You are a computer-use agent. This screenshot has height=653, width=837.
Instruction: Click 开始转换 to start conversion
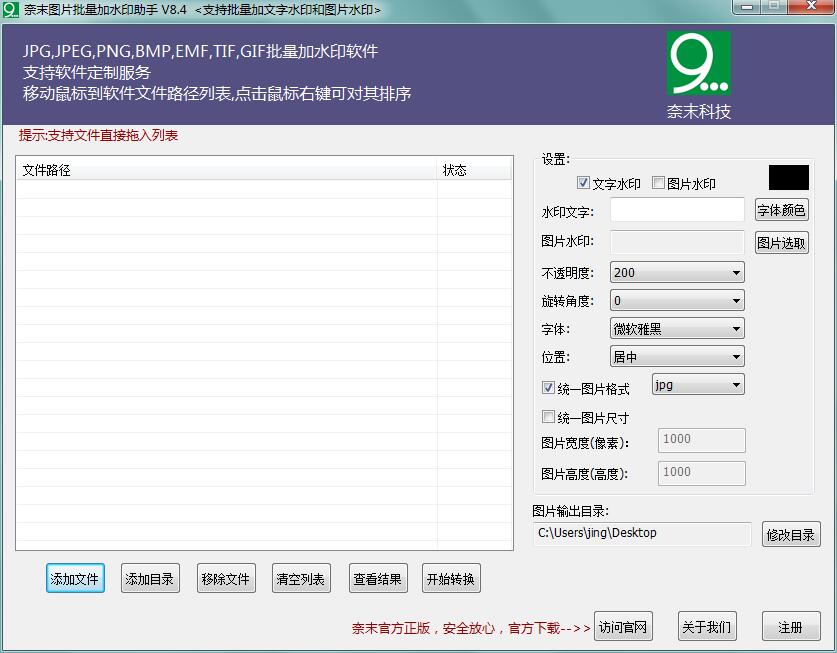(x=453, y=577)
